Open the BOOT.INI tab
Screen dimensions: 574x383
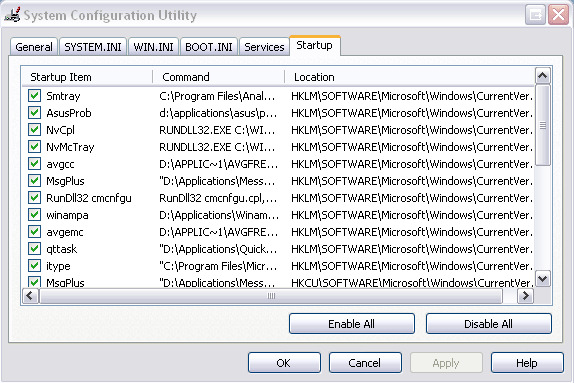[209, 47]
